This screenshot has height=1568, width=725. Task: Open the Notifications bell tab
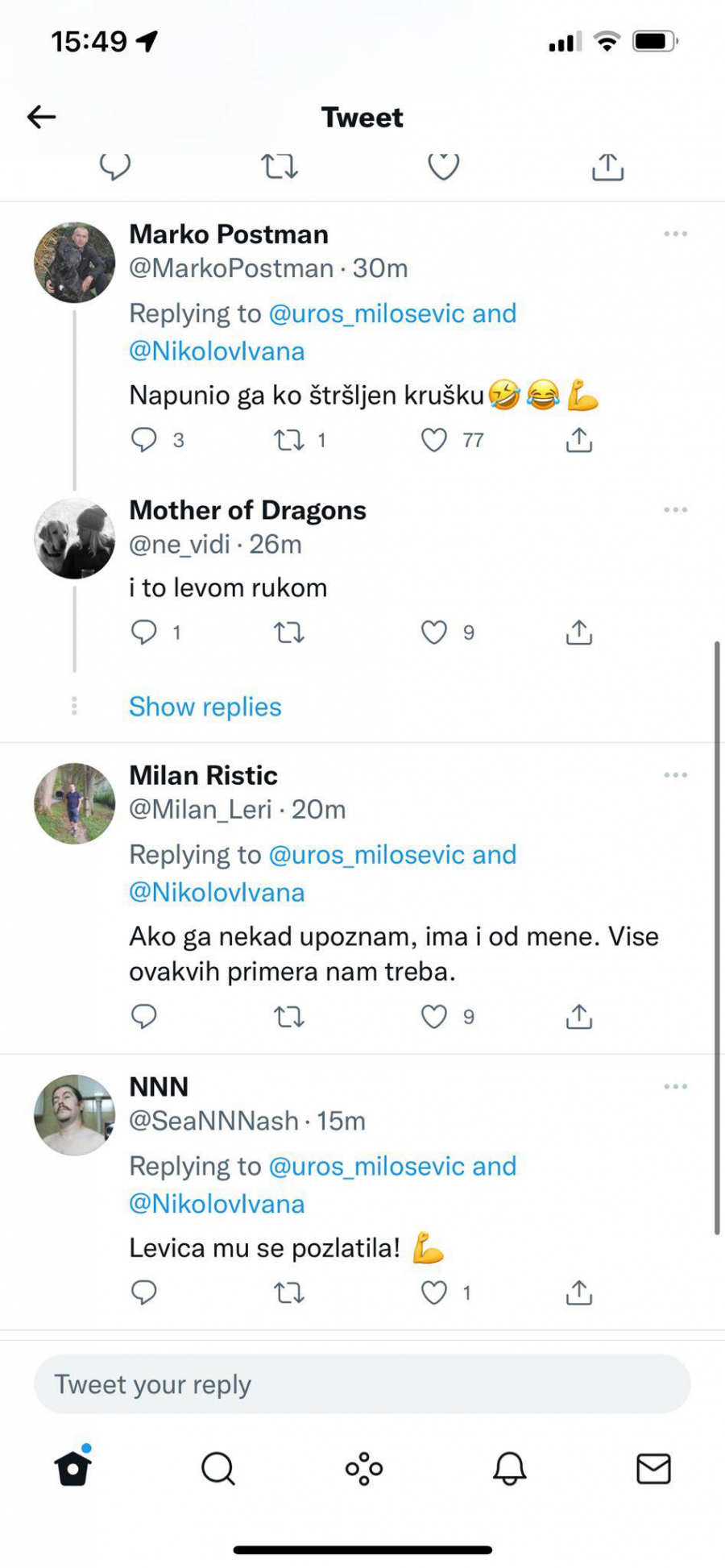(509, 1469)
